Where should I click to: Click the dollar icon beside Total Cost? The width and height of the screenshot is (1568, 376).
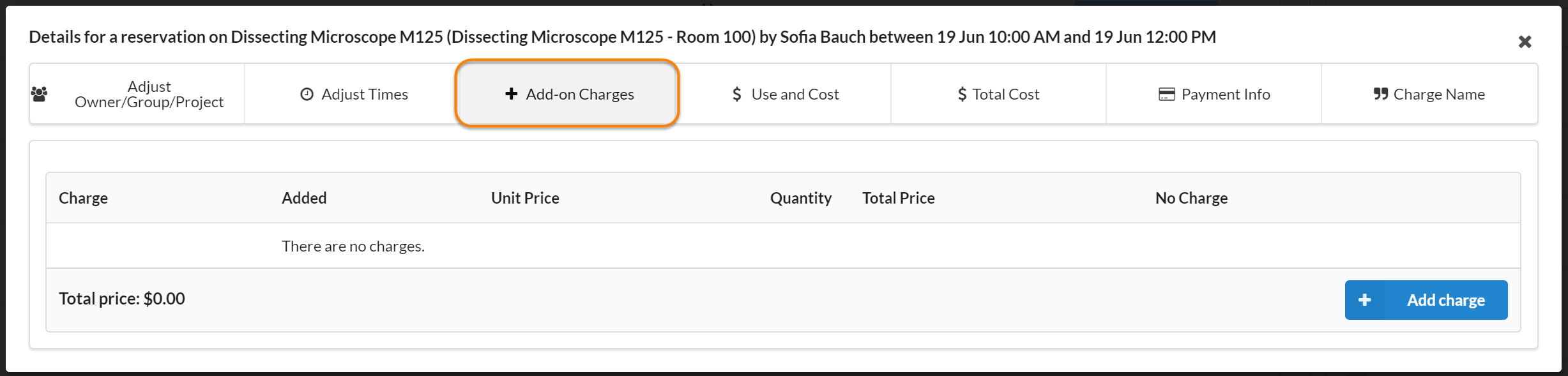click(962, 94)
